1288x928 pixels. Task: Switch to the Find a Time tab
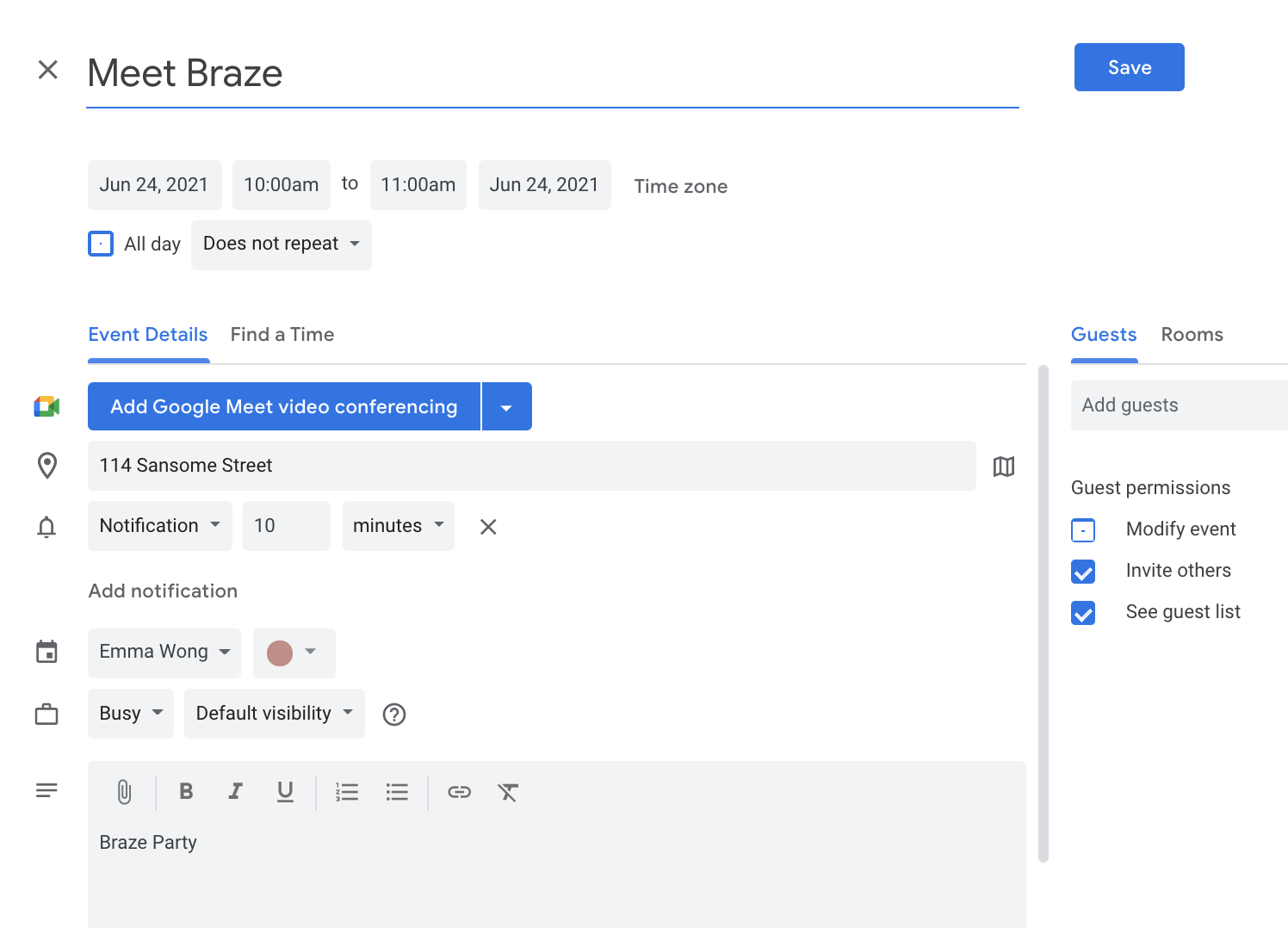[x=282, y=335]
